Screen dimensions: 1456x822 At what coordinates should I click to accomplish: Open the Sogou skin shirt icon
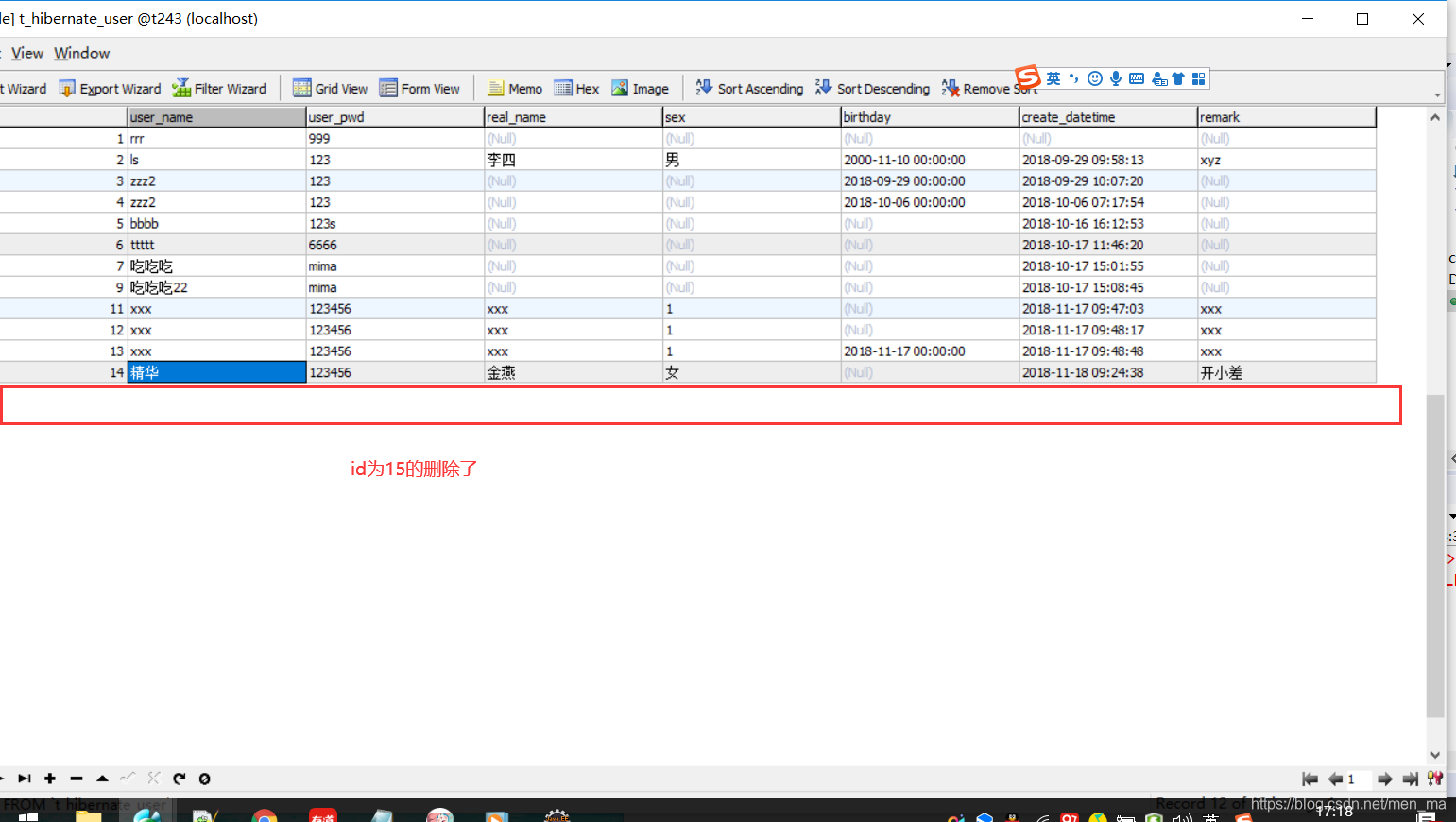coord(1178,78)
